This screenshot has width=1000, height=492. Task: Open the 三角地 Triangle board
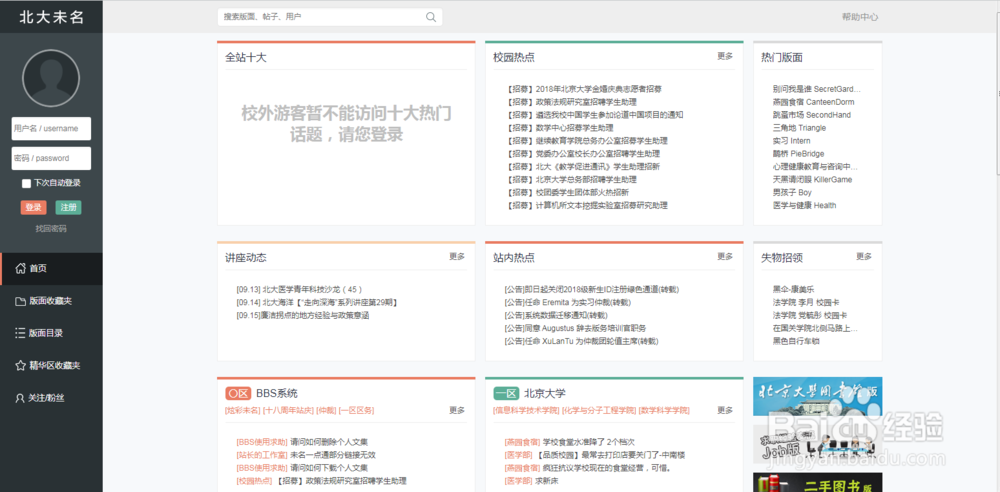click(799, 128)
